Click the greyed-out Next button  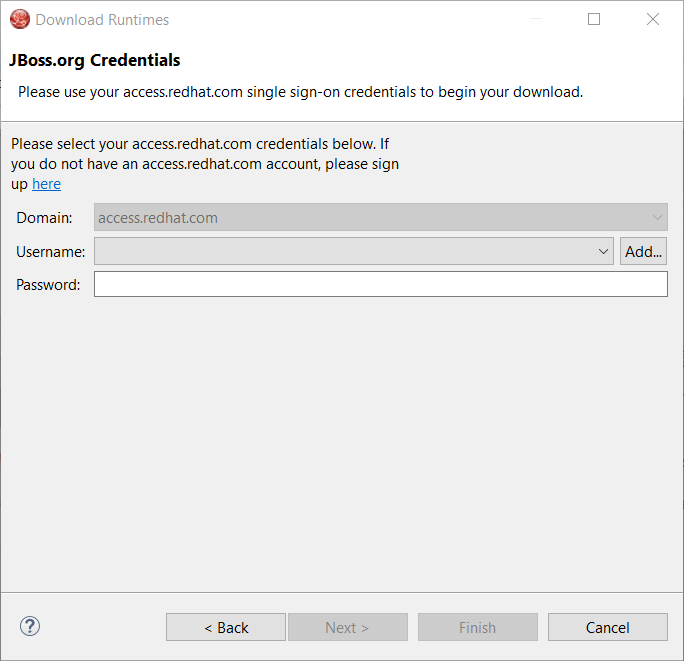(x=347, y=627)
